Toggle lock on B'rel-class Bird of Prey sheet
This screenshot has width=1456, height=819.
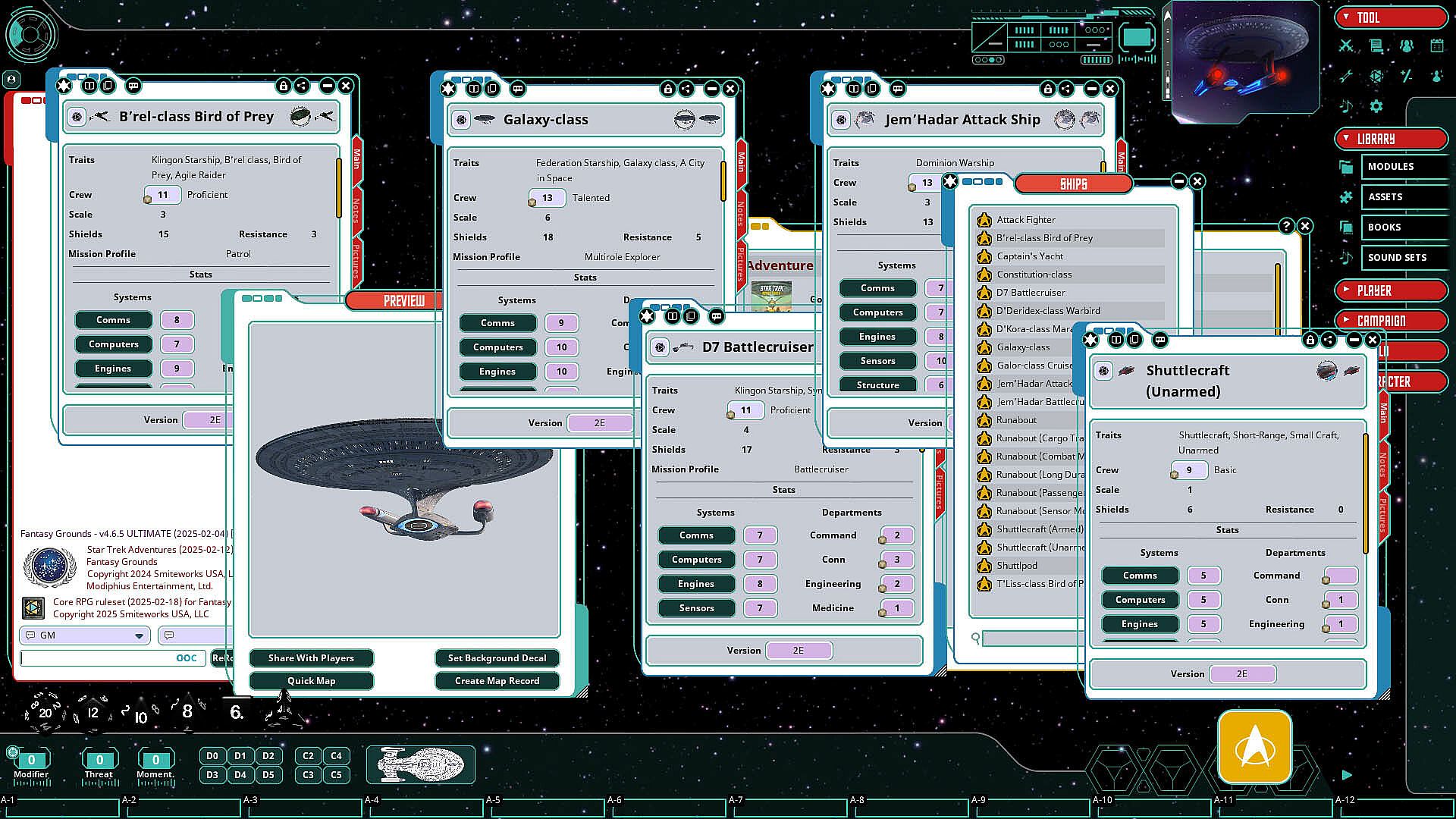[283, 86]
